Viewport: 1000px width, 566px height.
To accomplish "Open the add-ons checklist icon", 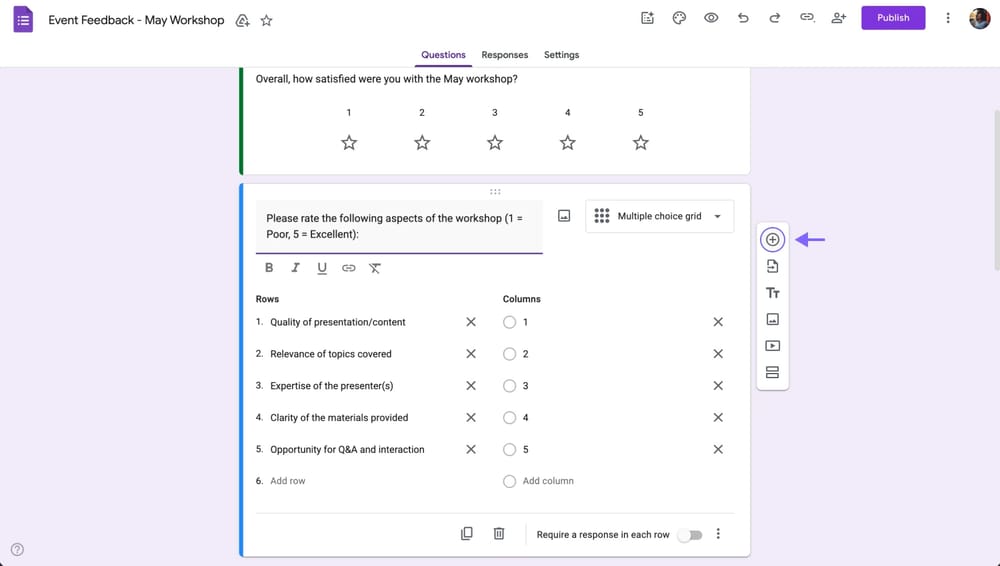I will pyautogui.click(x=647, y=18).
